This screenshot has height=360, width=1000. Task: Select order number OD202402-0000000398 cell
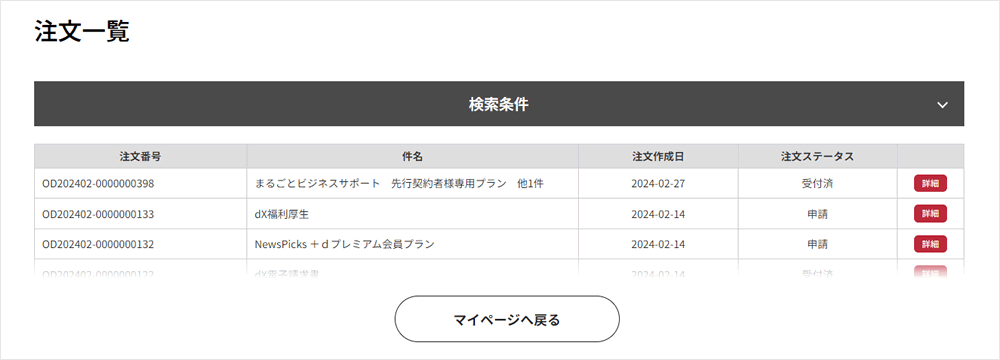[140, 184]
